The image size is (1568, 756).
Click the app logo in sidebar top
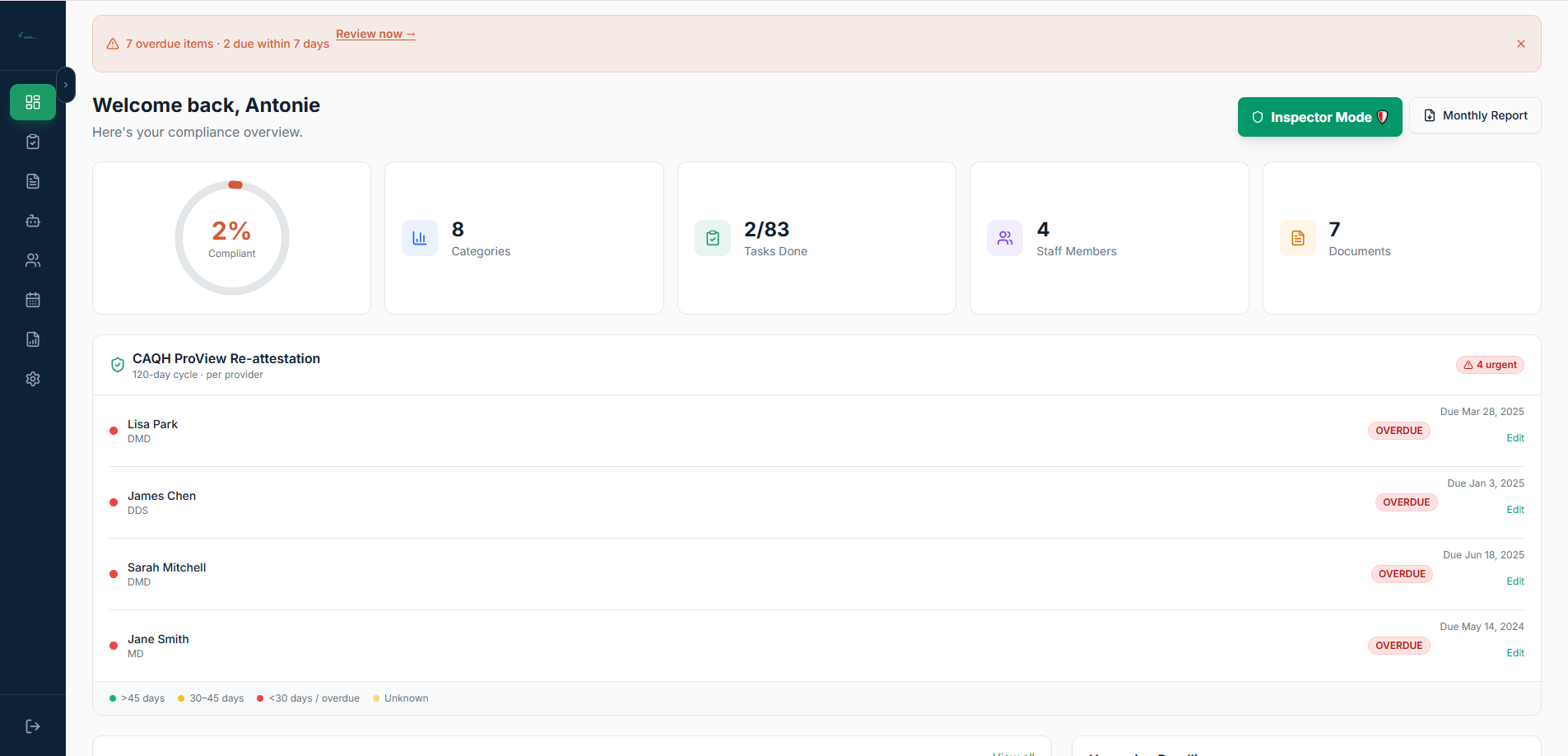tap(28, 36)
